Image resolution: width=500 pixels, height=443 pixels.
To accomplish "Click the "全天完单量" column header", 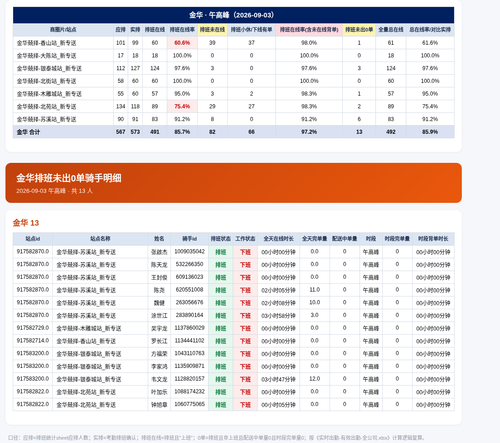I will pos(314,239).
